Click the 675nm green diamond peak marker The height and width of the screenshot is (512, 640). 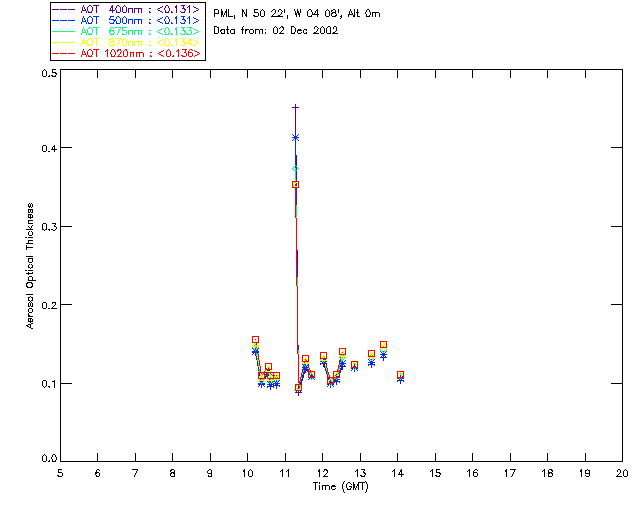[296, 169]
